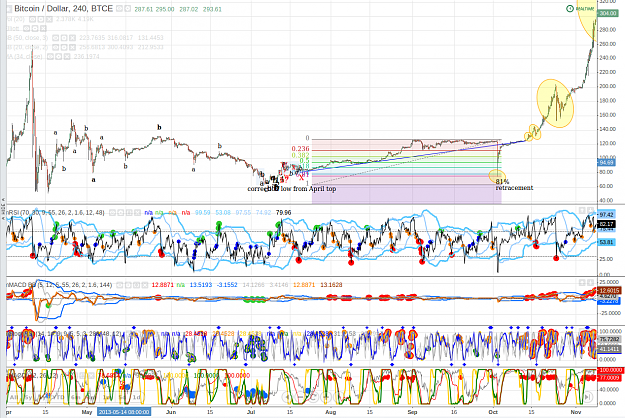Click the 75.7282 stochastic value label
625x418 pixels.
(x=609, y=339)
